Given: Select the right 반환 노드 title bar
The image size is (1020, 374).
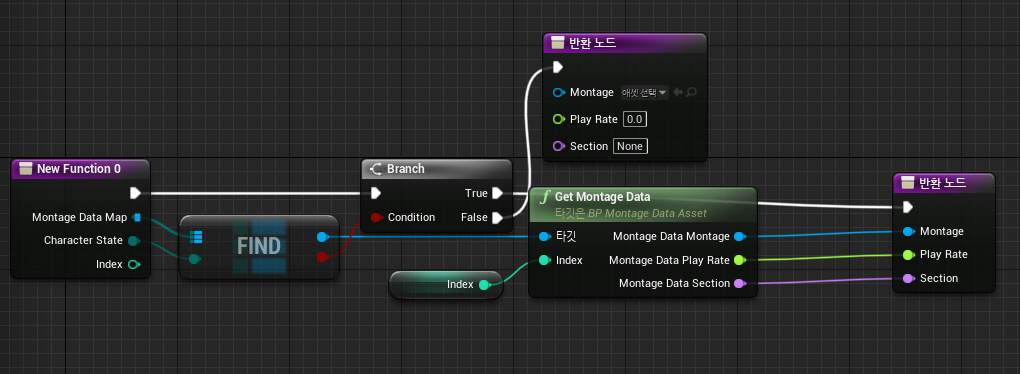Looking at the screenshot, I should click(944, 183).
